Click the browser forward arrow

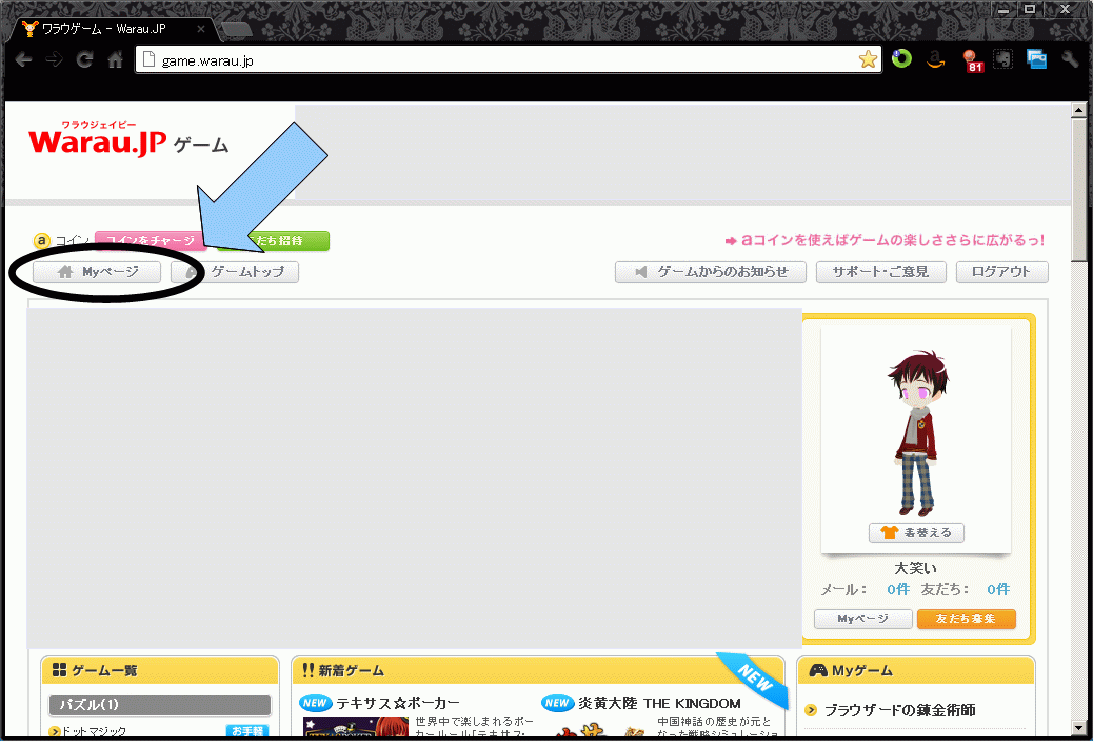click(x=54, y=60)
